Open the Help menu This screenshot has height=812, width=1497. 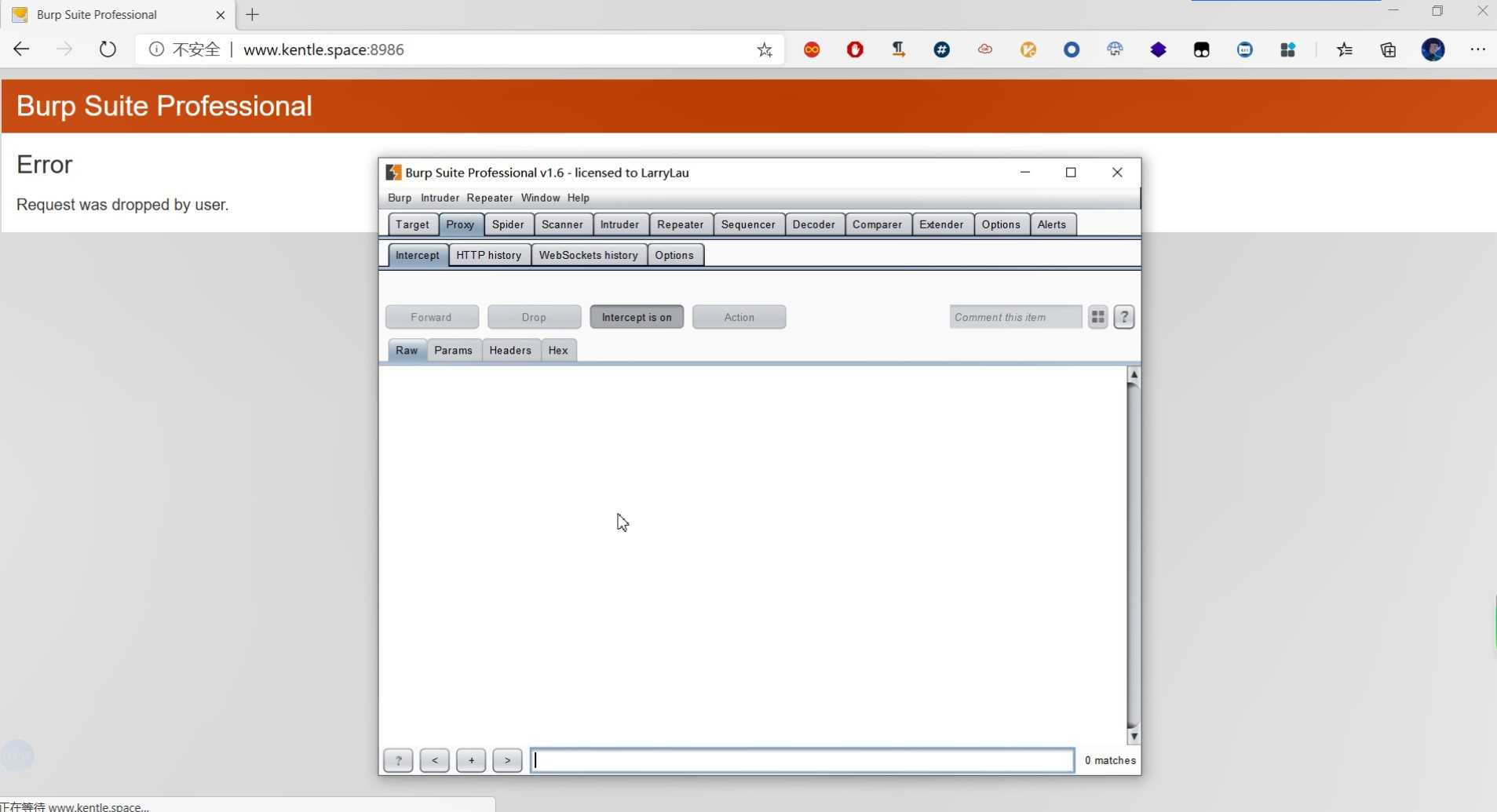579,198
